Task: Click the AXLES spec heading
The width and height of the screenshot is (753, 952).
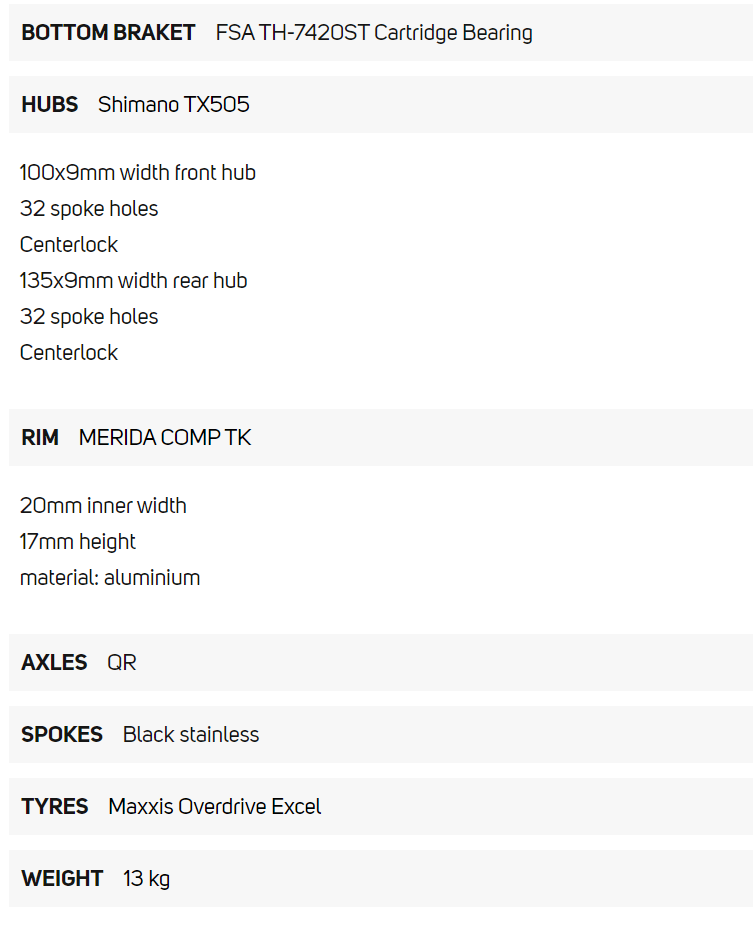Action: 54,663
